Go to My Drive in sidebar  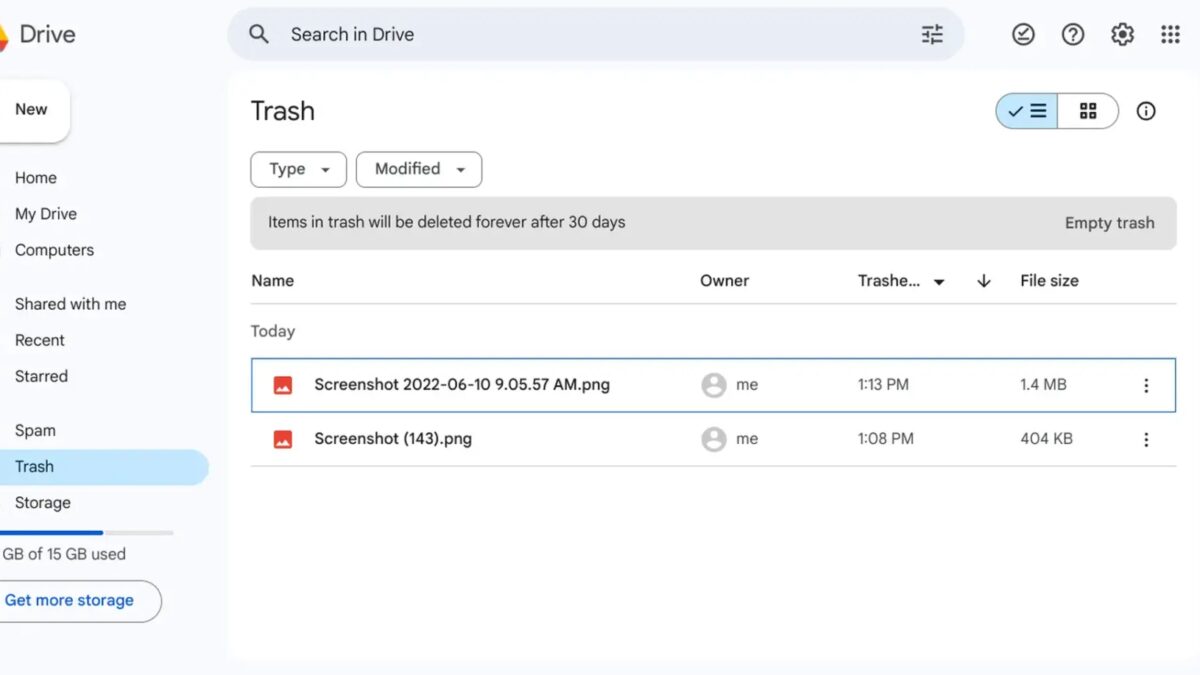click(46, 214)
